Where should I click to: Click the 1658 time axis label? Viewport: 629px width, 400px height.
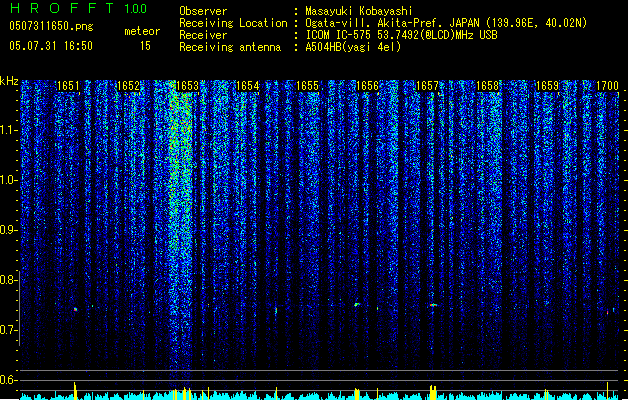pyautogui.click(x=487, y=86)
